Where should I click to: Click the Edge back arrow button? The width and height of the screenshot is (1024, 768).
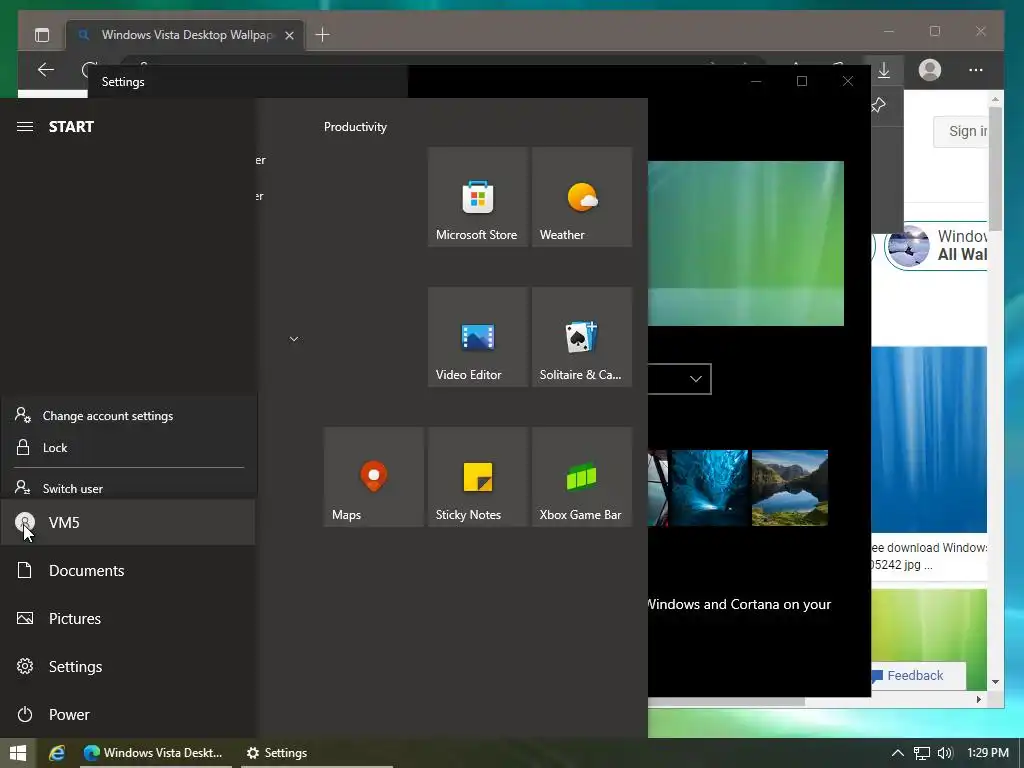click(46, 70)
